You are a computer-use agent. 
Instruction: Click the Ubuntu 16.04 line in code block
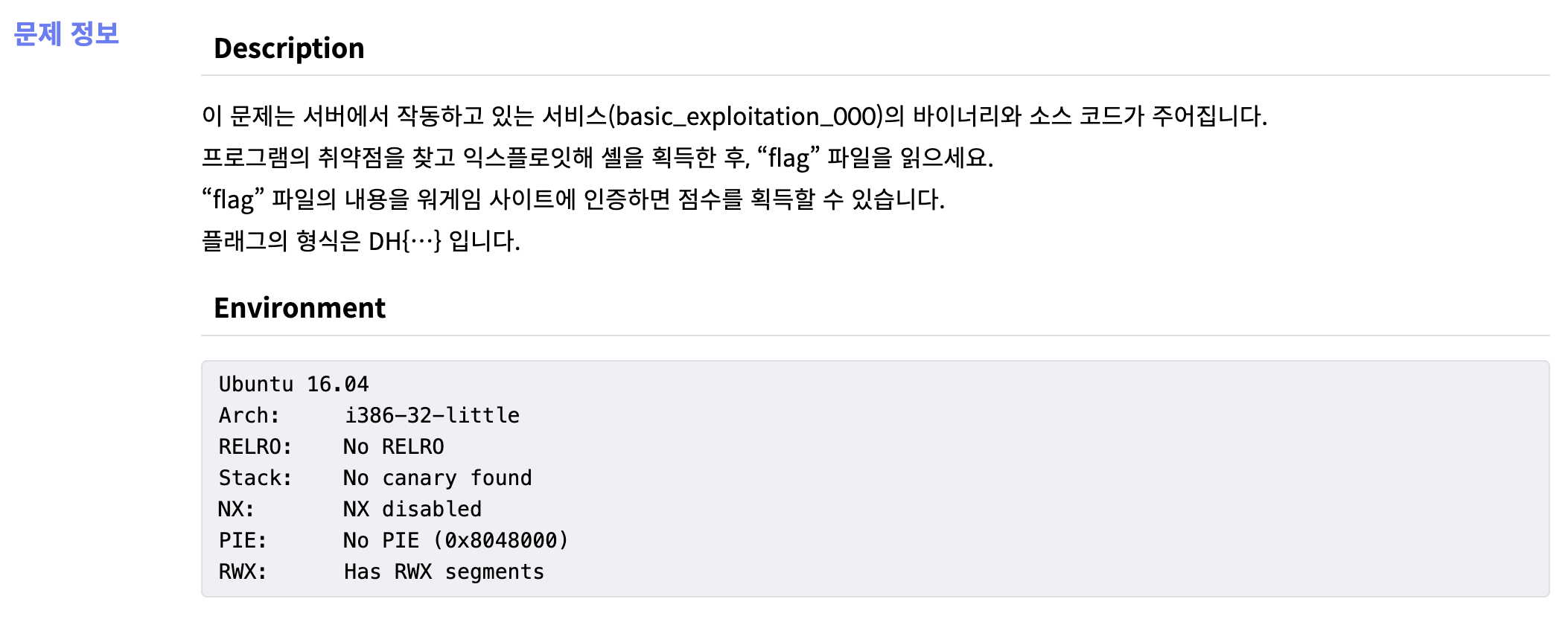coord(293,384)
